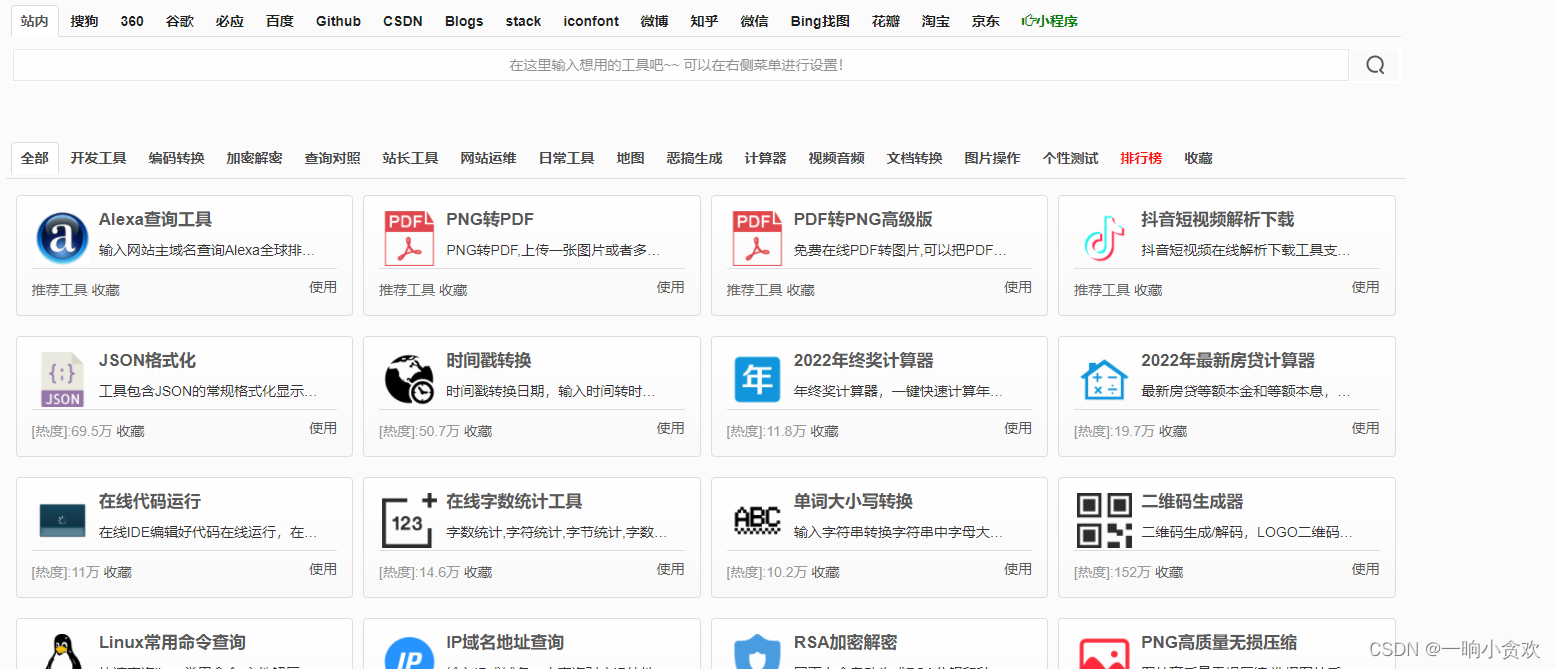This screenshot has height=669, width=1556.
Task: Select the 图片操作 category
Action: coord(992,158)
